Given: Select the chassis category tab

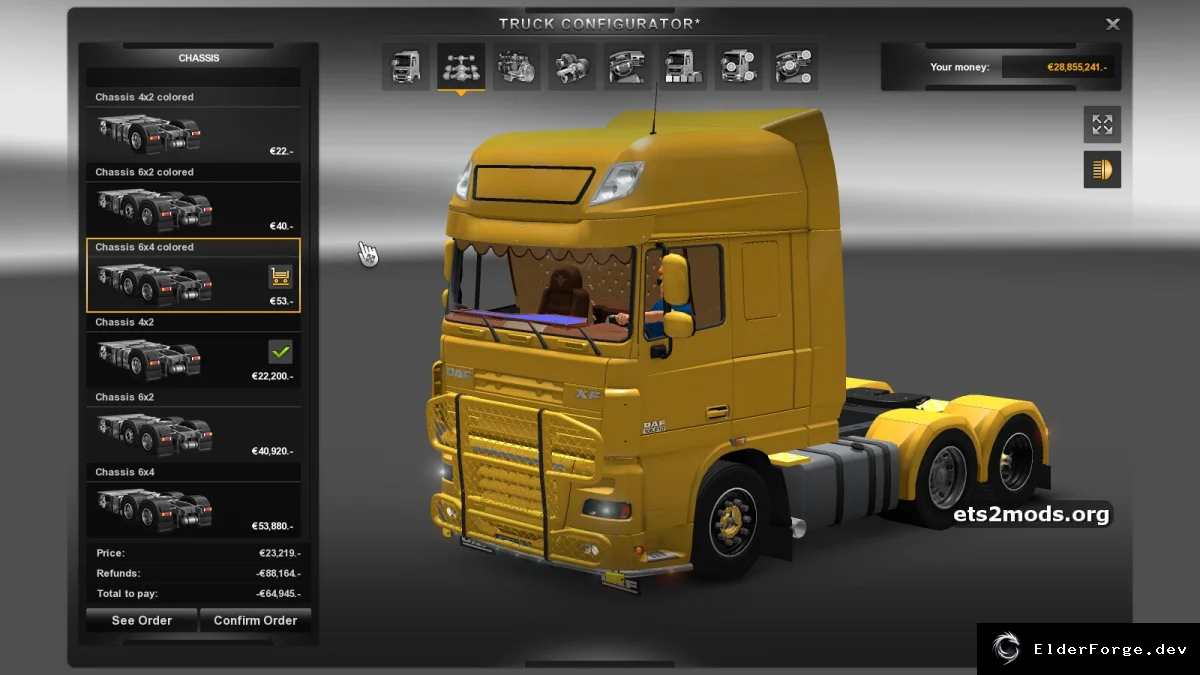Looking at the screenshot, I should [461, 67].
